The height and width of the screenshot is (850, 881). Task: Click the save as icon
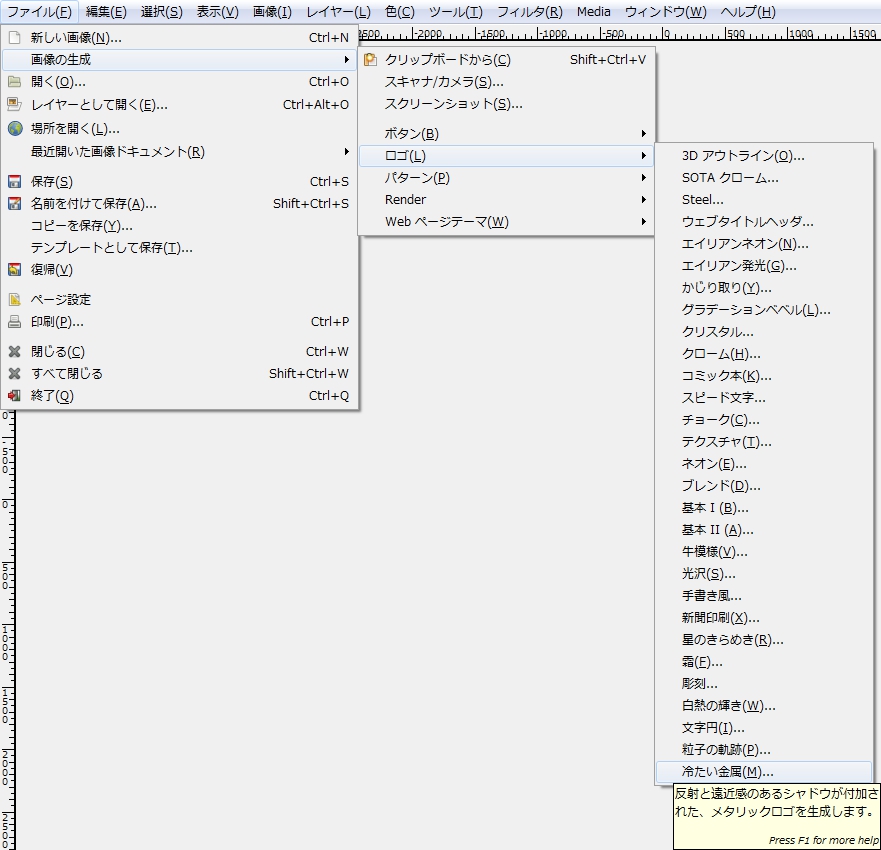(14, 204)
